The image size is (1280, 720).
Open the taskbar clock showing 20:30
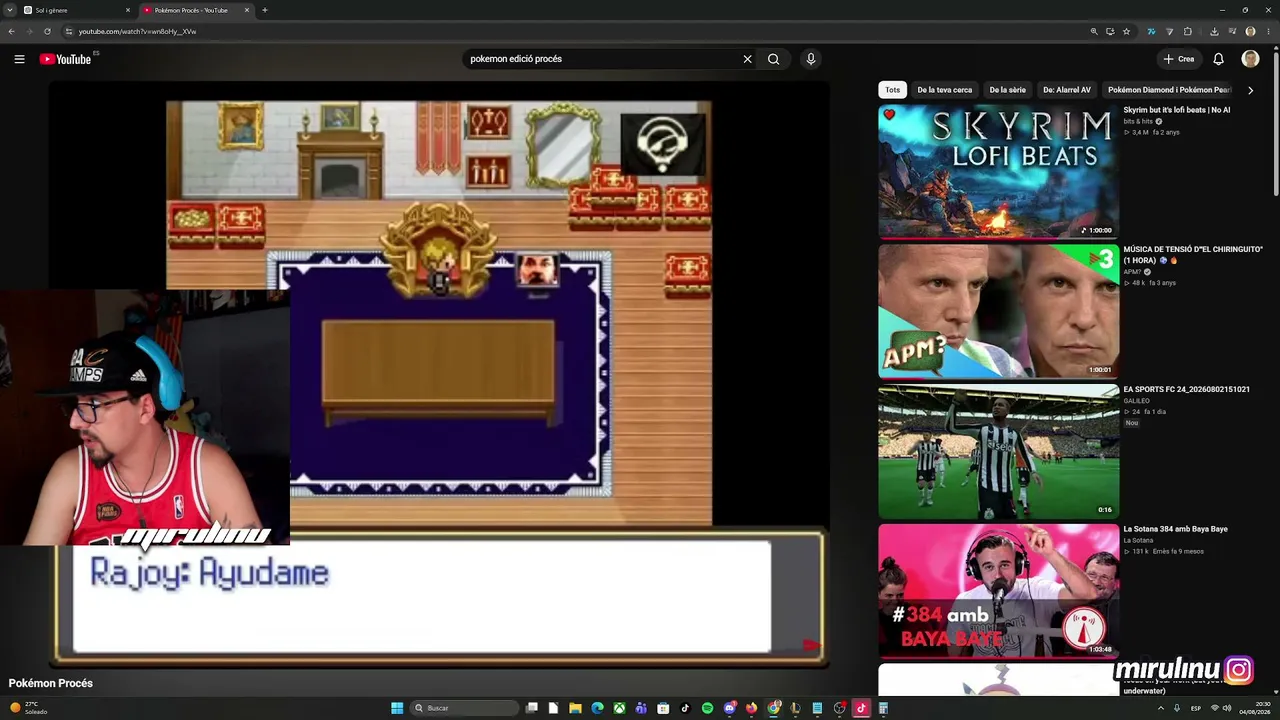click(1255, 708)
